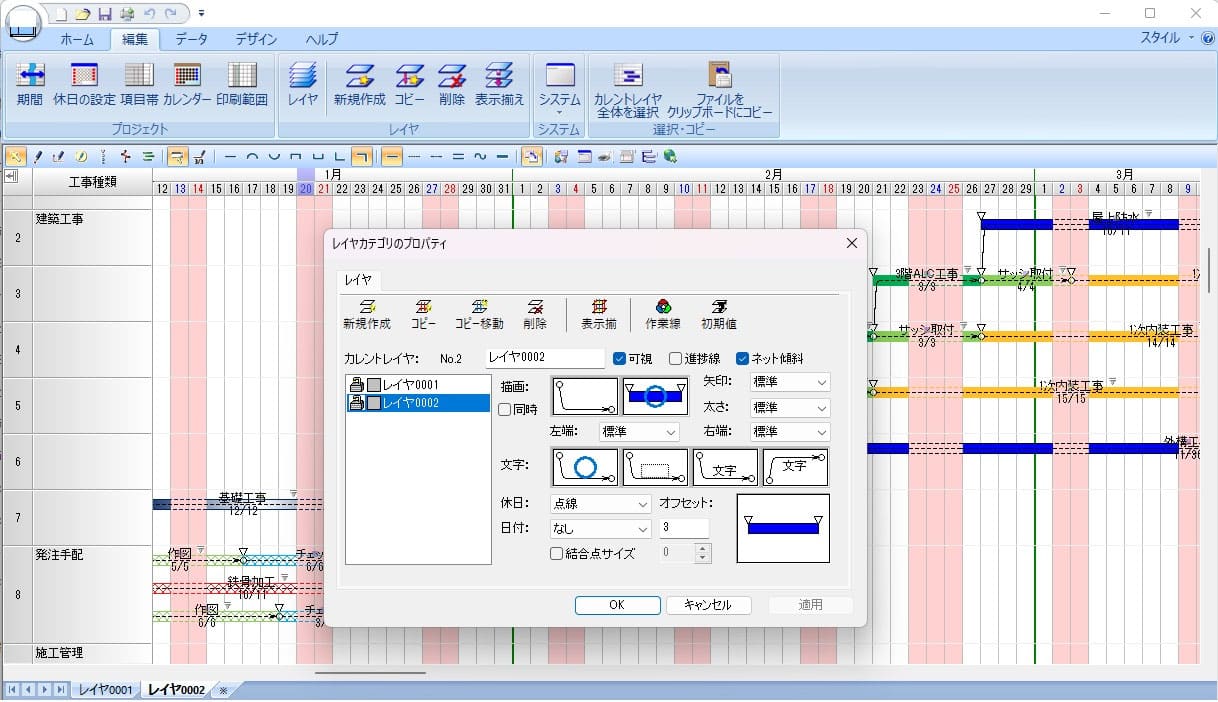1218x702 pixels.
Task: Open the 休日 dropdown showing 点線
Action: 600,504
